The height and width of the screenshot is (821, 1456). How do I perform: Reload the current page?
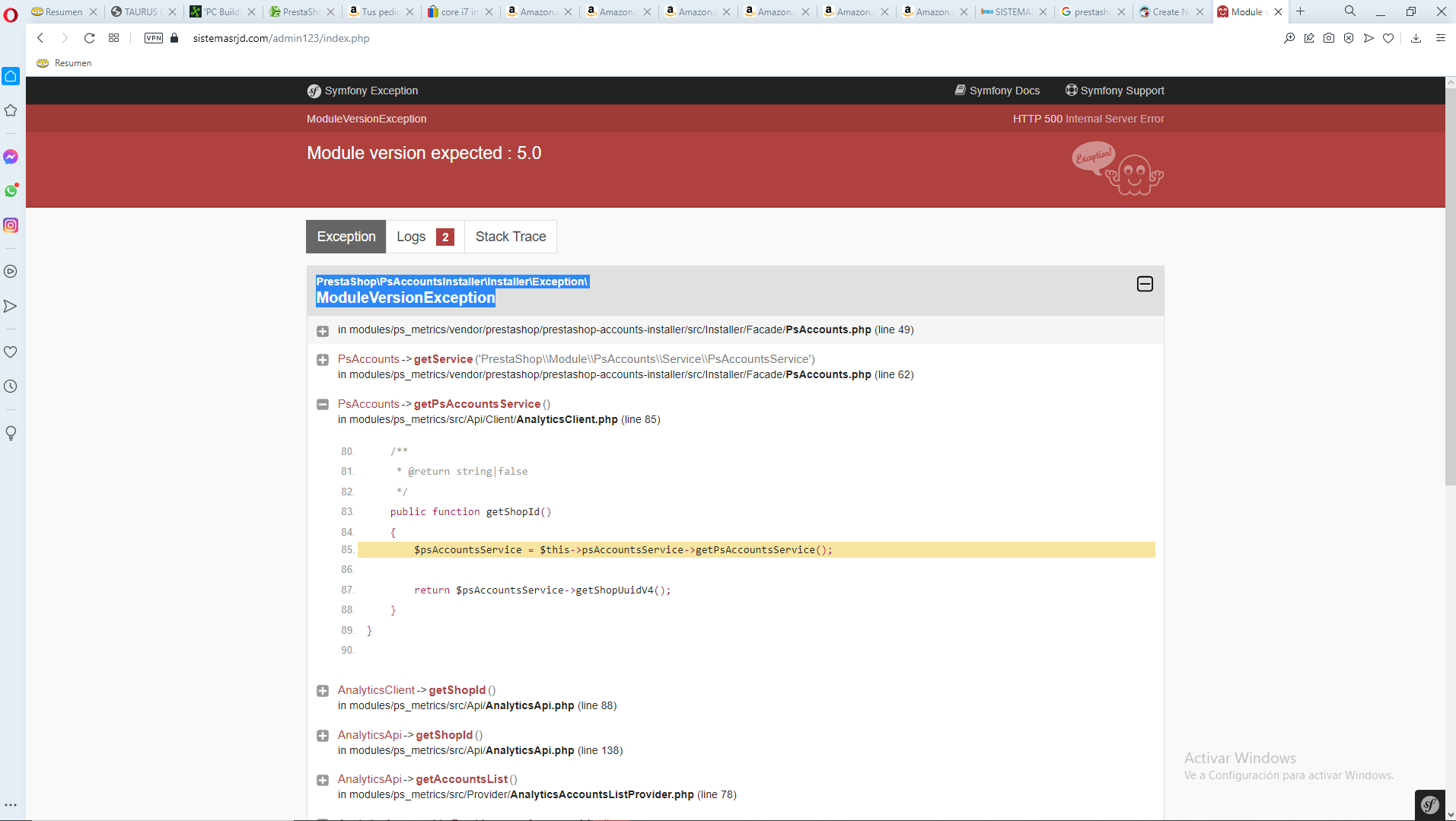(x=89, y=38)
